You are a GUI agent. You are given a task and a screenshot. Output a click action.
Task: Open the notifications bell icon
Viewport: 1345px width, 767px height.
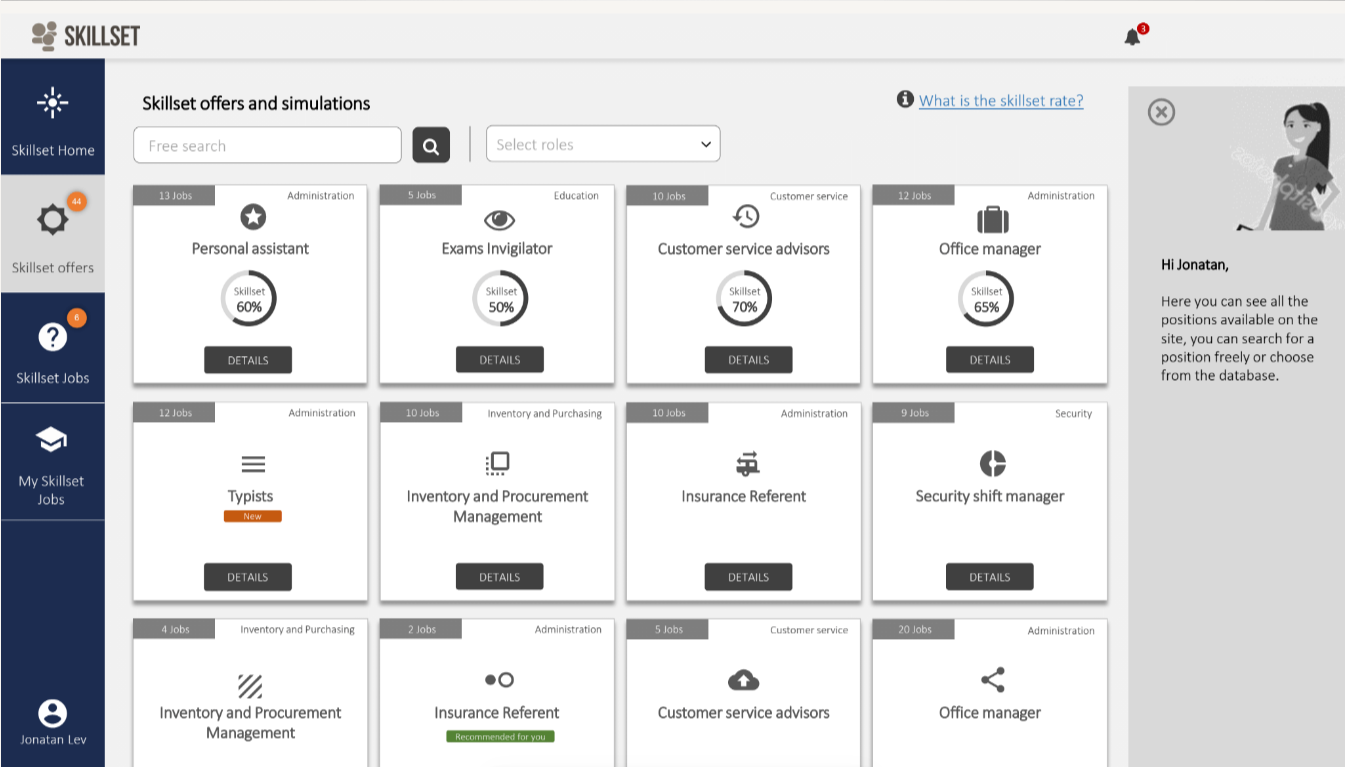click(1132, 37)
